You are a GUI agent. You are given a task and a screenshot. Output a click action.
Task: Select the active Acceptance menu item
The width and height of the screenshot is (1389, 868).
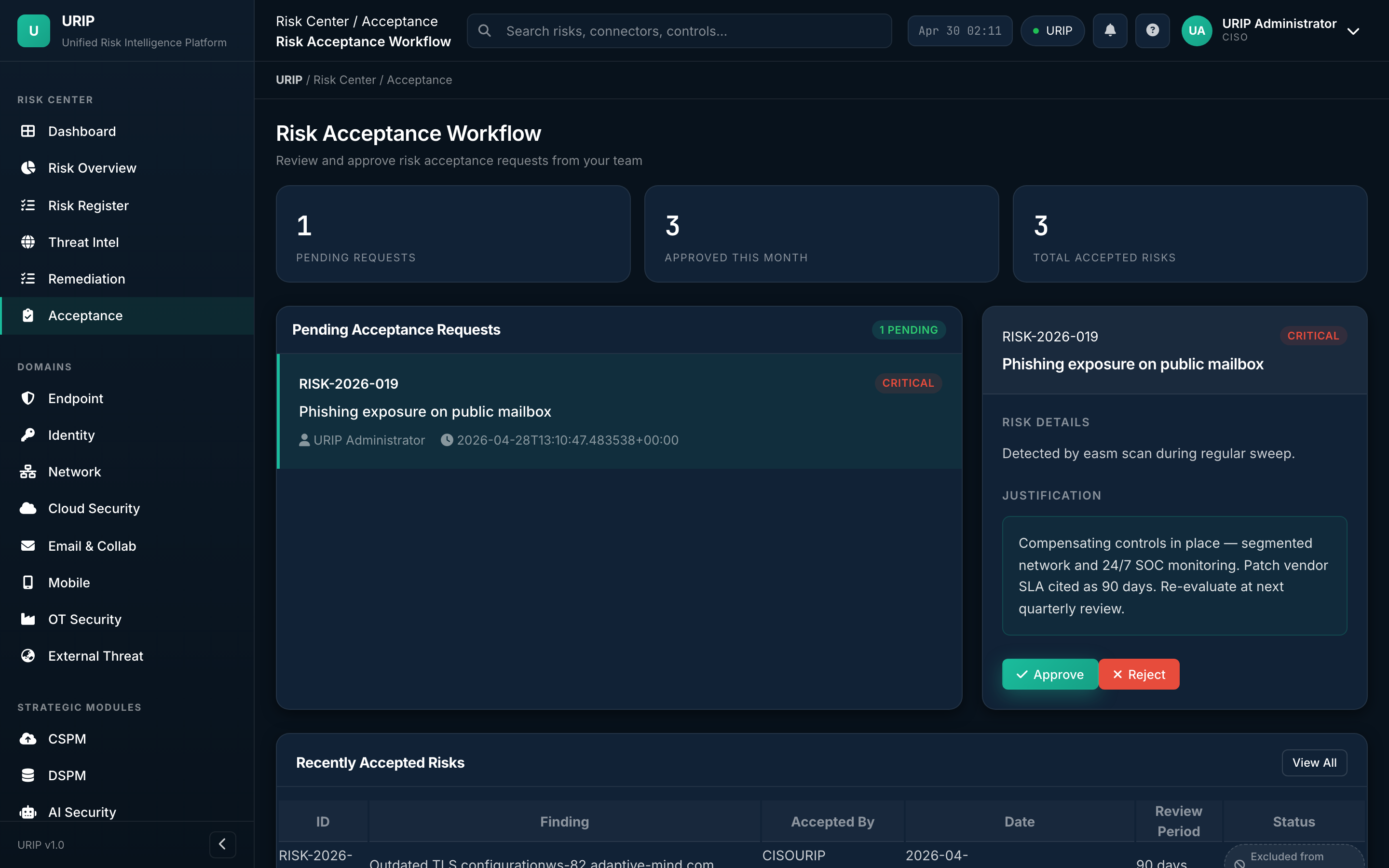(x=127, y=315)
